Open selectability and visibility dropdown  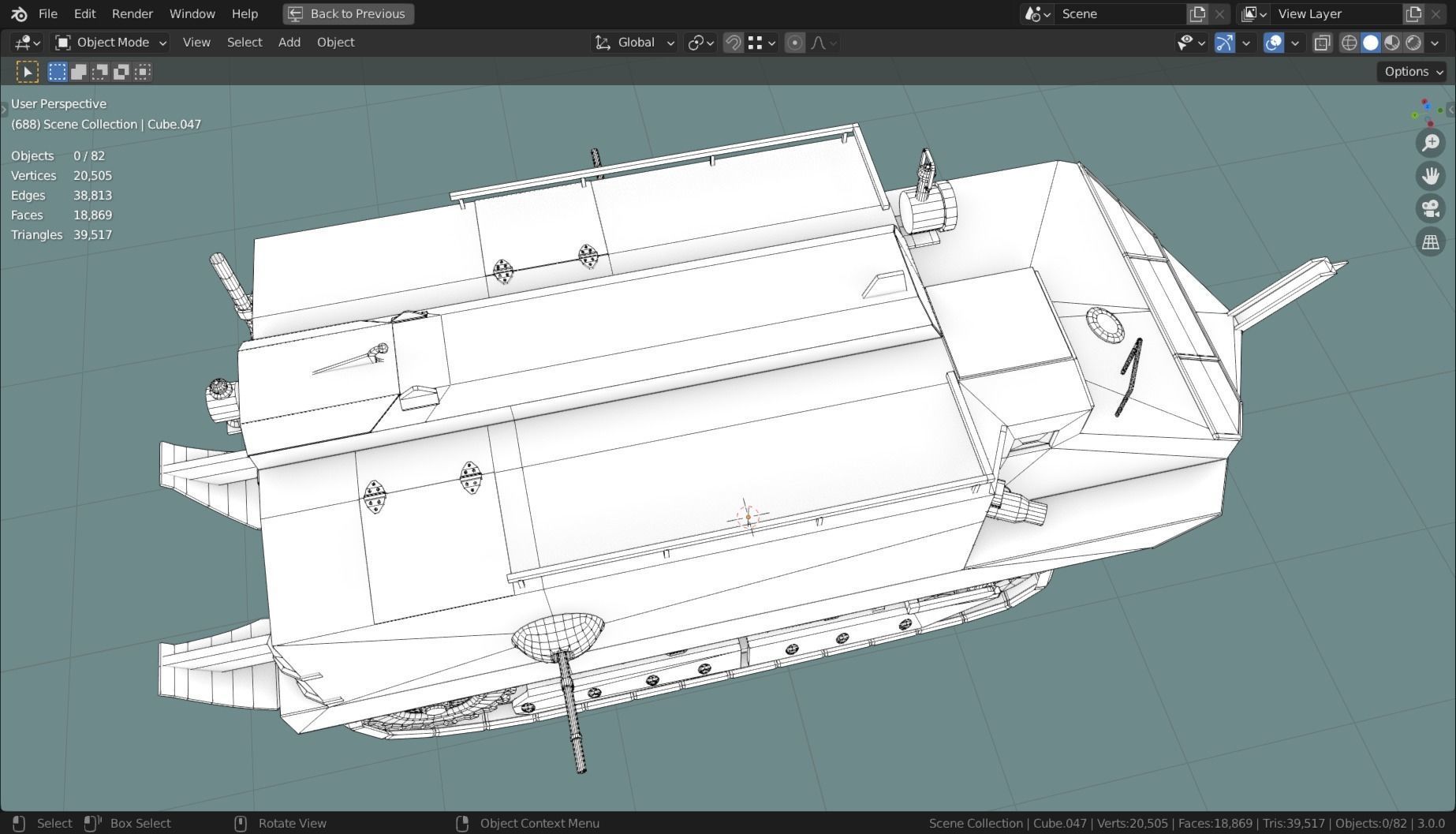pyautogui.click(x=1191, y=43)
